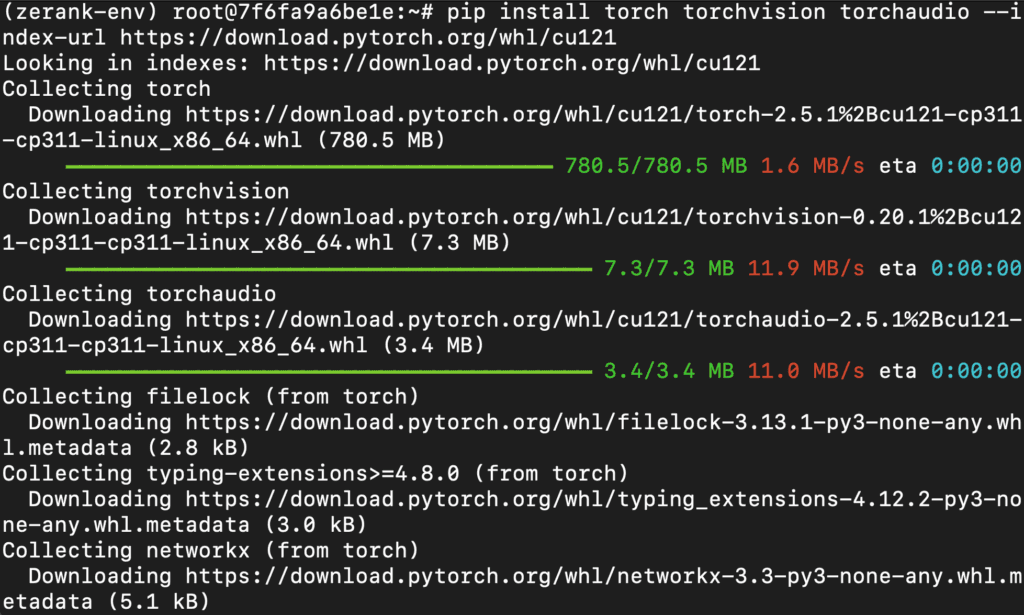Click the networkx metadata download URL
The image size is (1024, 615).
[603, 576]
